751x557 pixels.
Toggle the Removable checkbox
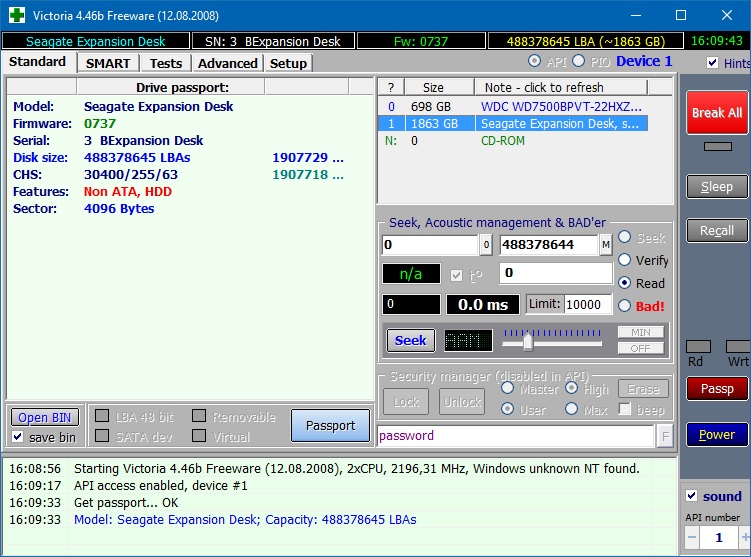click(x=199, y=416)
